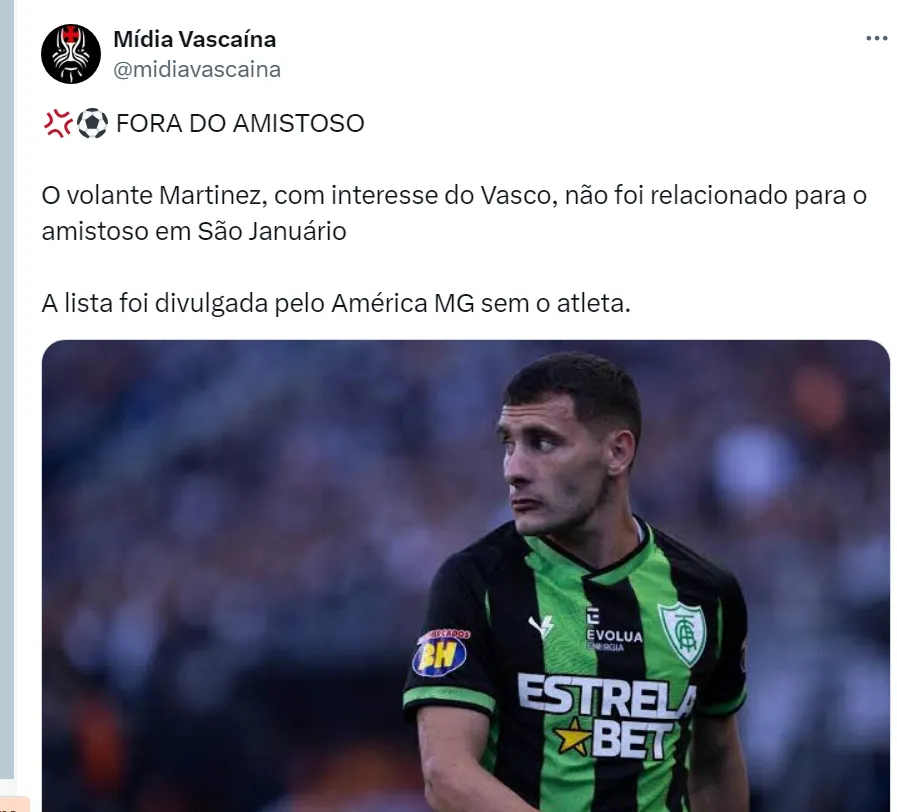
Task: Click the sentence mentioning América MG list
Action: pyautogui.click(x=336, y=303)
